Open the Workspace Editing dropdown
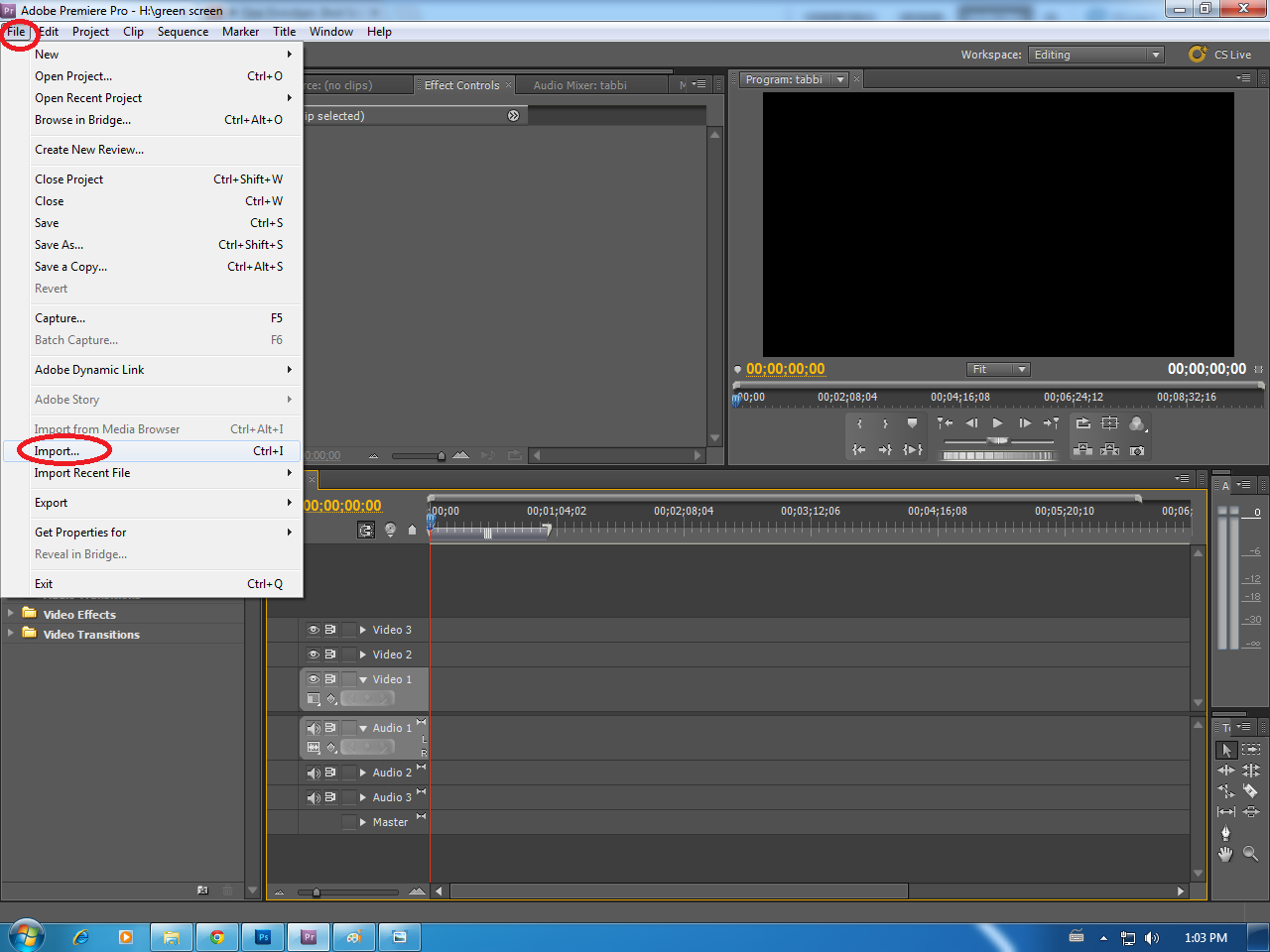 [x=1095, y=55]
